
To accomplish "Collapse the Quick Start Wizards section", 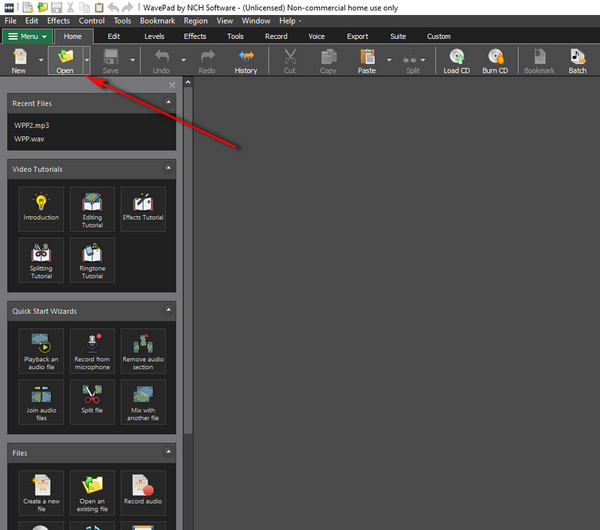I will tap(168, 310).
